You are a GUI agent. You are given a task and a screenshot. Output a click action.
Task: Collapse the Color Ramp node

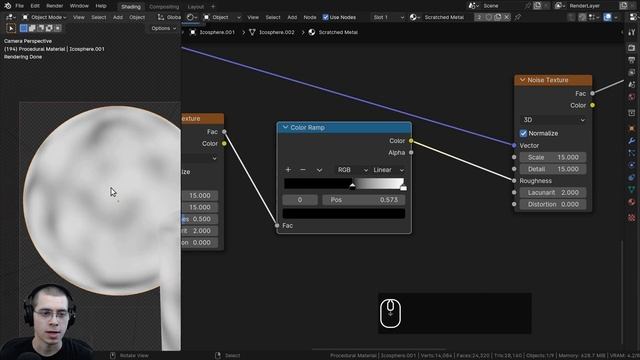[x=285, y=127]
